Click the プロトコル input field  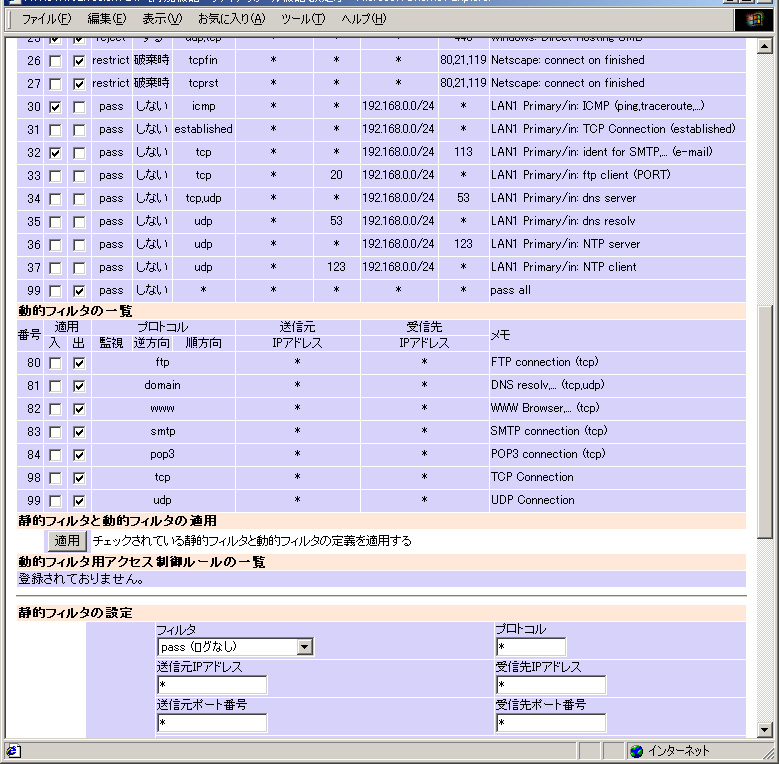pyautogui.click(x=530, y=647)
